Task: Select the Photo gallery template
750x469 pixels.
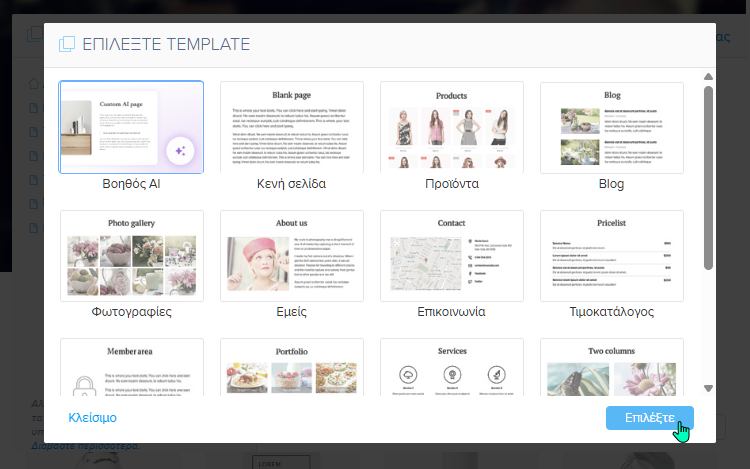Action: coord(131,256)
